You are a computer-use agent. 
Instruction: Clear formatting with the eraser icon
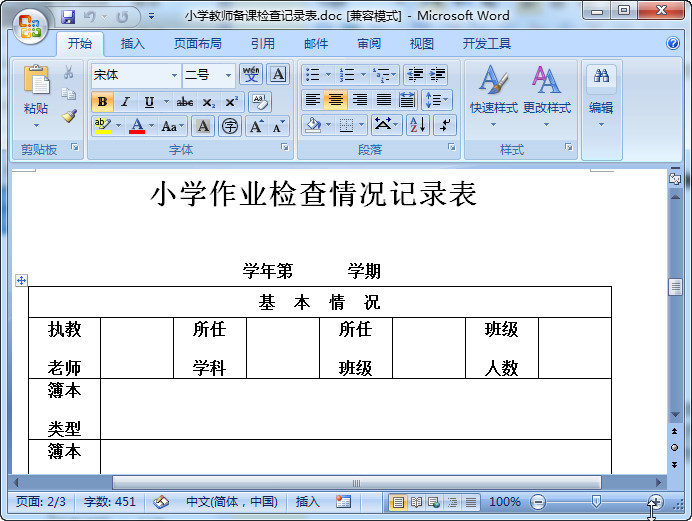[x=260, y=102]
